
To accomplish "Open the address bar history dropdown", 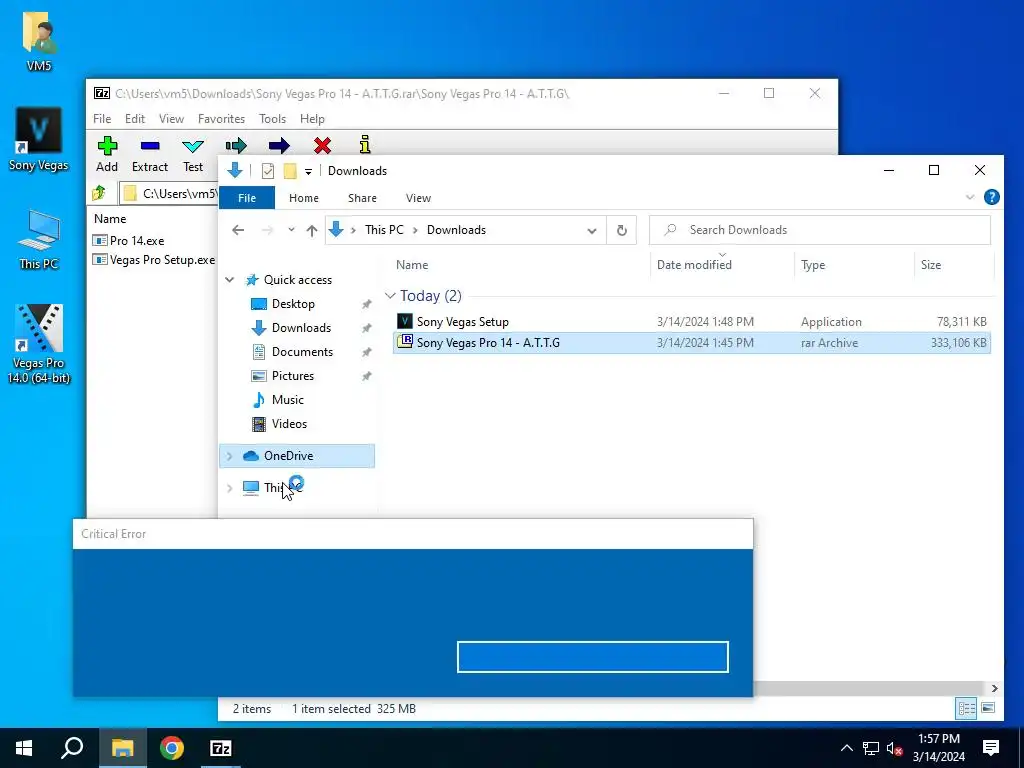I will pyautogui.click(x=592, y=231).
